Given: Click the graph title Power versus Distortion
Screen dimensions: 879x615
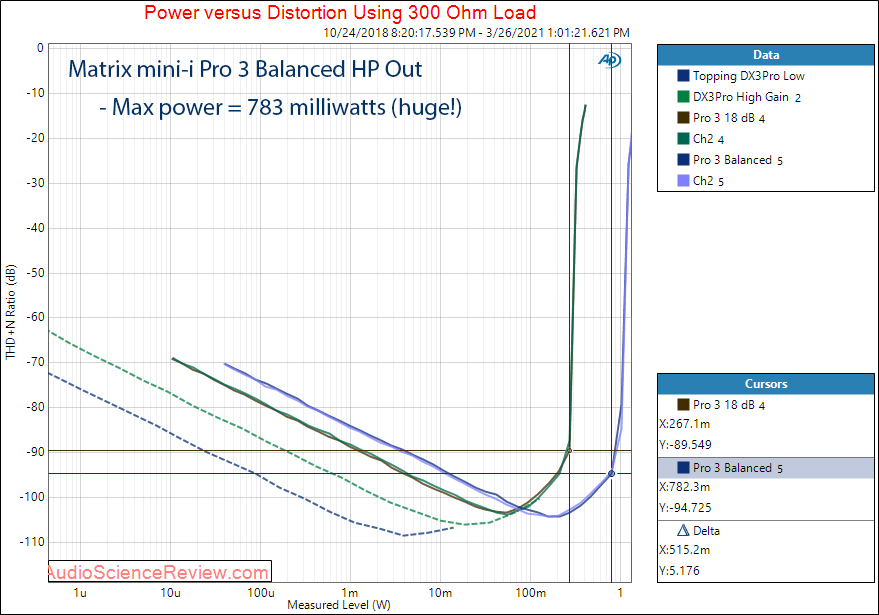Looking at the screenshot, I should (x=340, y=12).
